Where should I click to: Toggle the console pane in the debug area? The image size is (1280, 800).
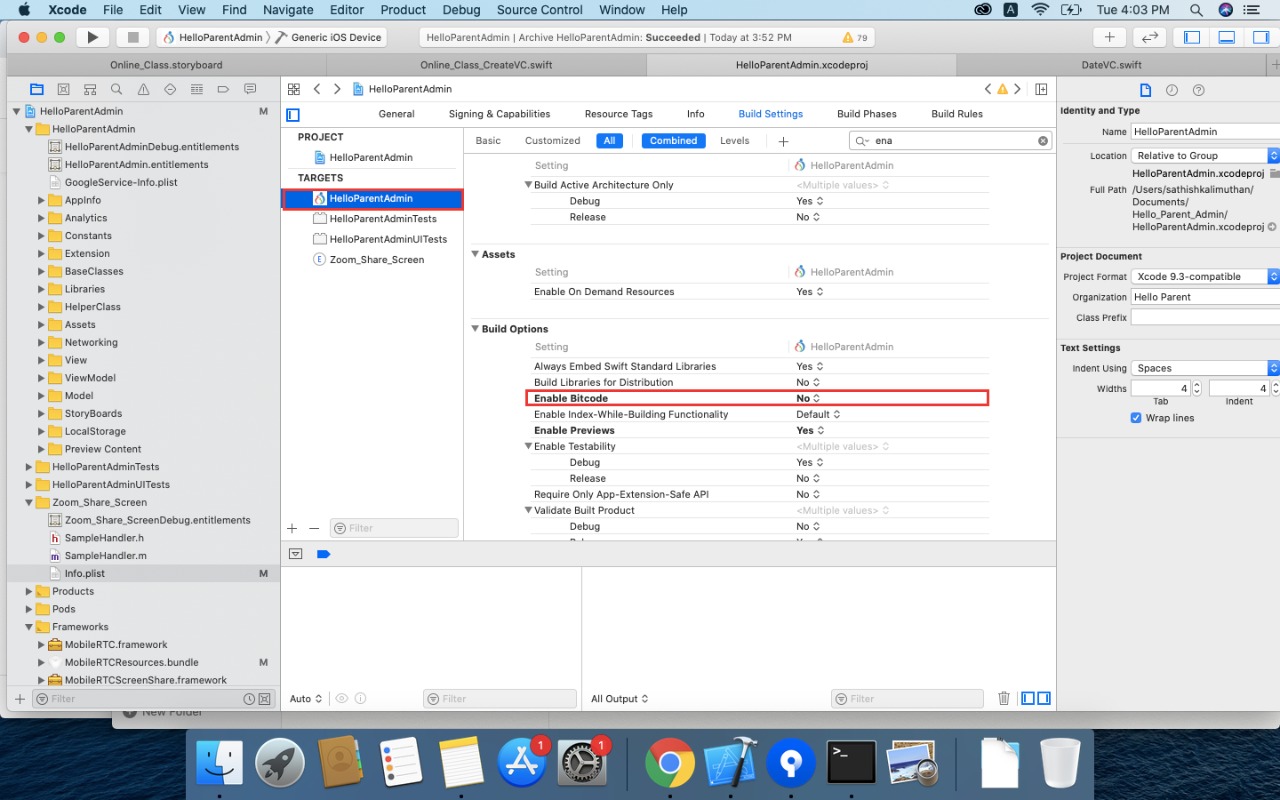tap(1043, 699)
